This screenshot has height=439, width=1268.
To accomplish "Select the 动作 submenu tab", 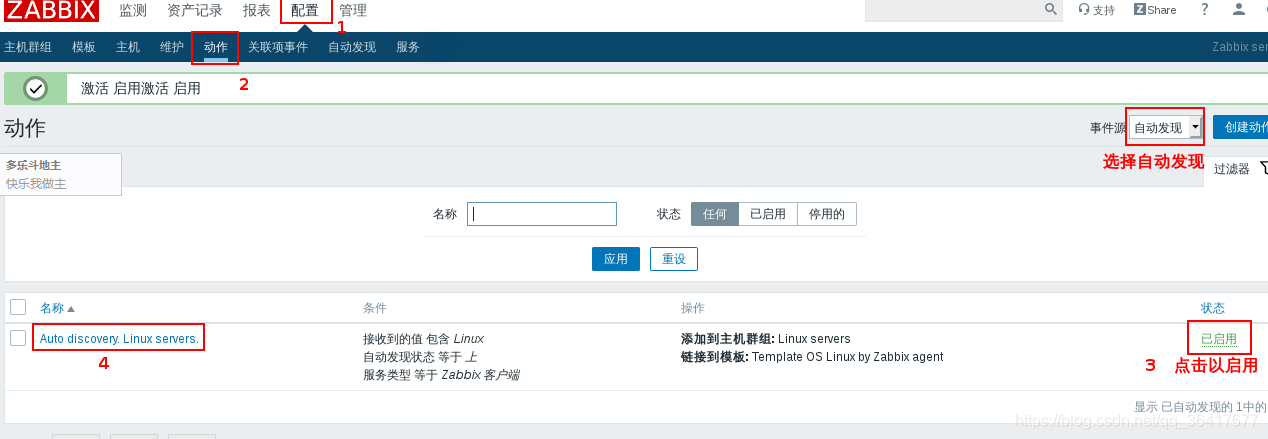I will point(216,47).
